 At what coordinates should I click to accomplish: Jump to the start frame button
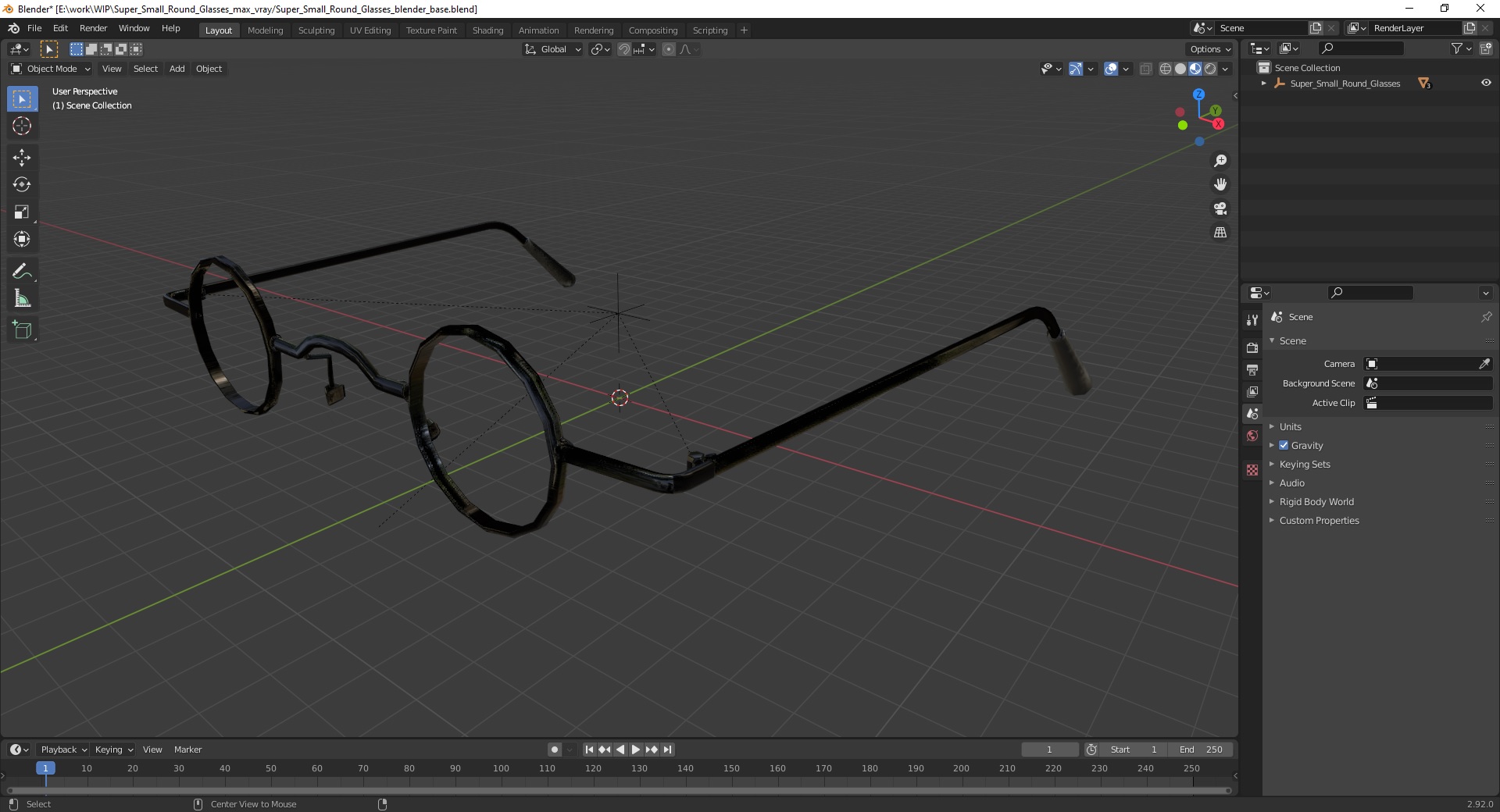[590, 750]
